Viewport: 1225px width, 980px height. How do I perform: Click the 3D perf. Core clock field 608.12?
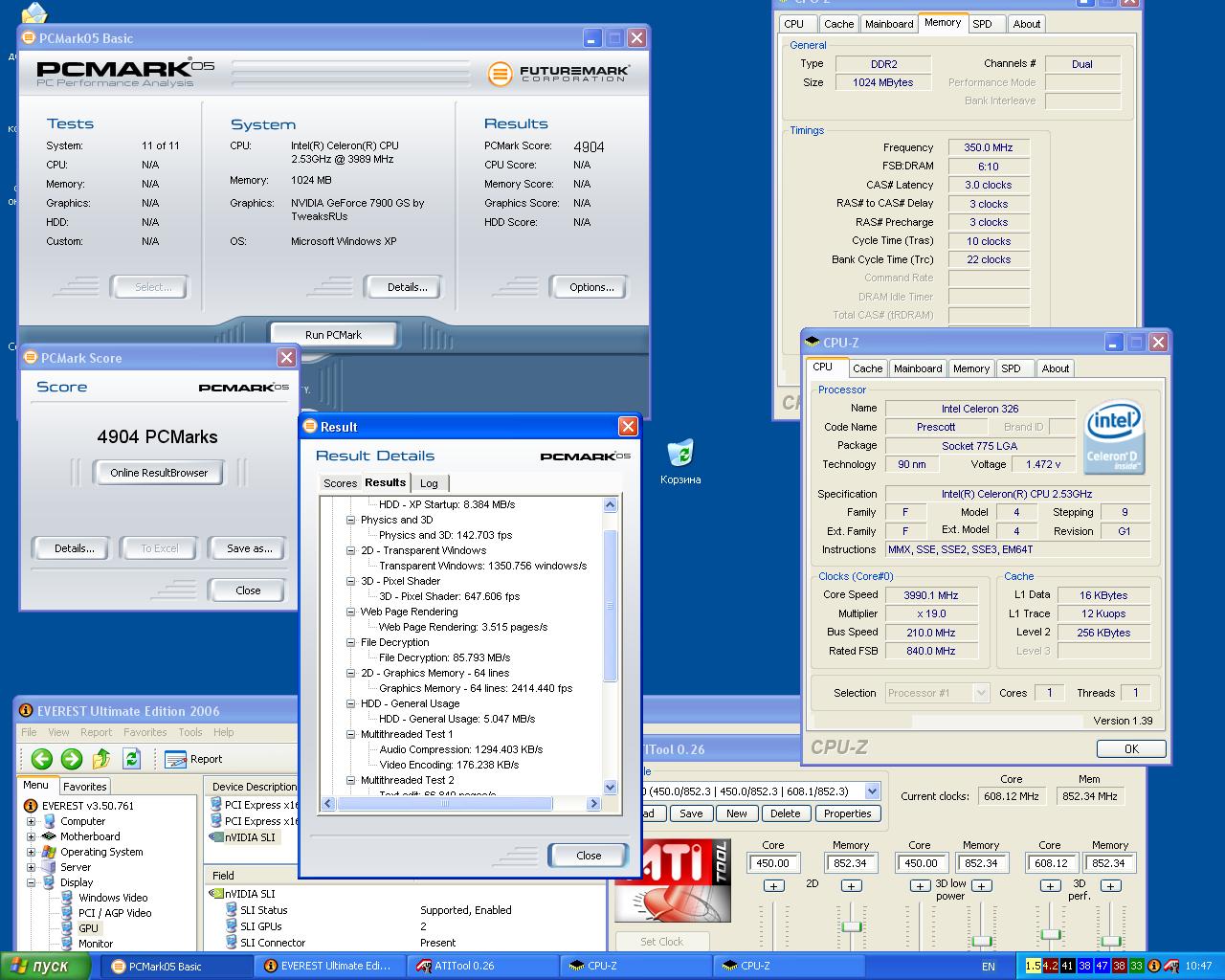pyautogui.click(x=1051, y=863)
